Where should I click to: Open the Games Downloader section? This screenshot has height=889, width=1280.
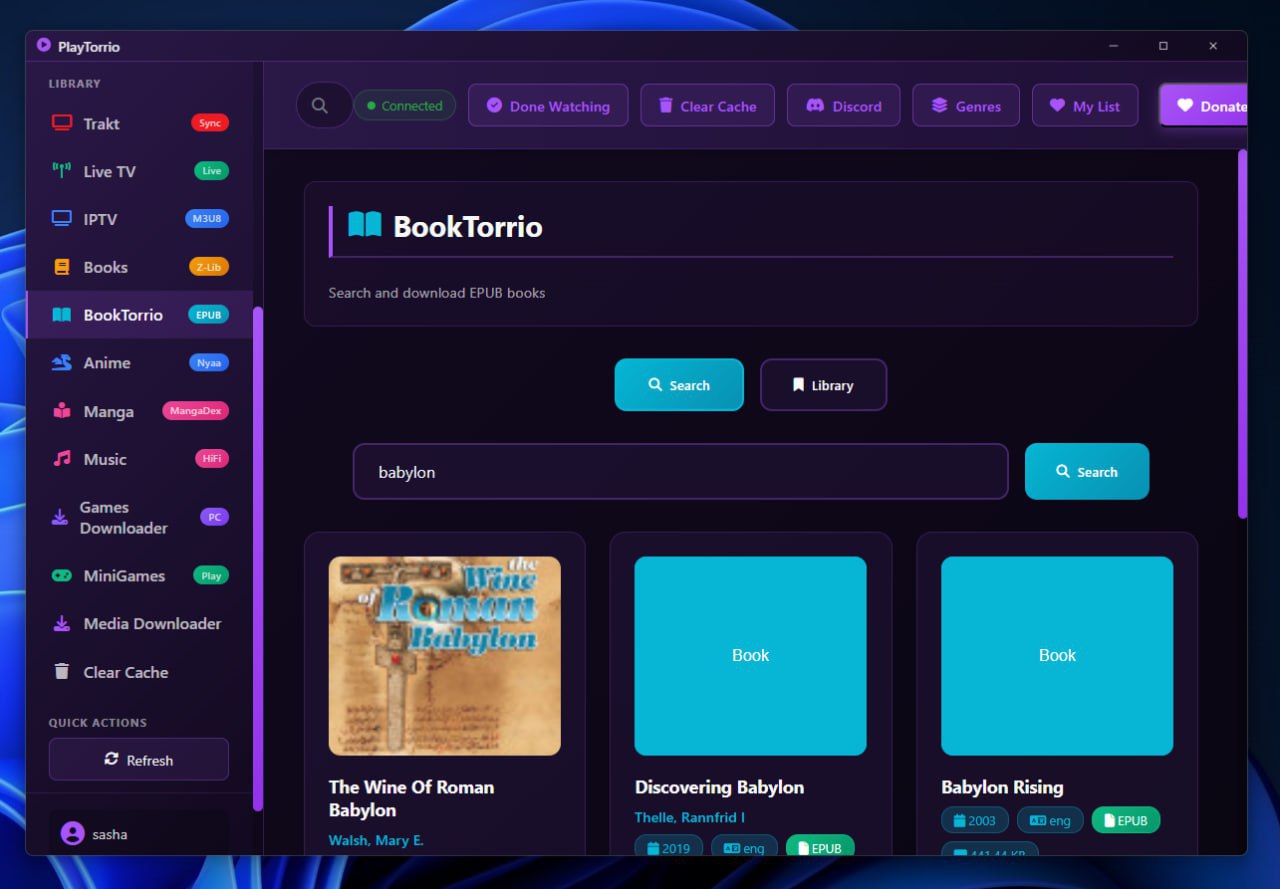(x=140, y=518)
